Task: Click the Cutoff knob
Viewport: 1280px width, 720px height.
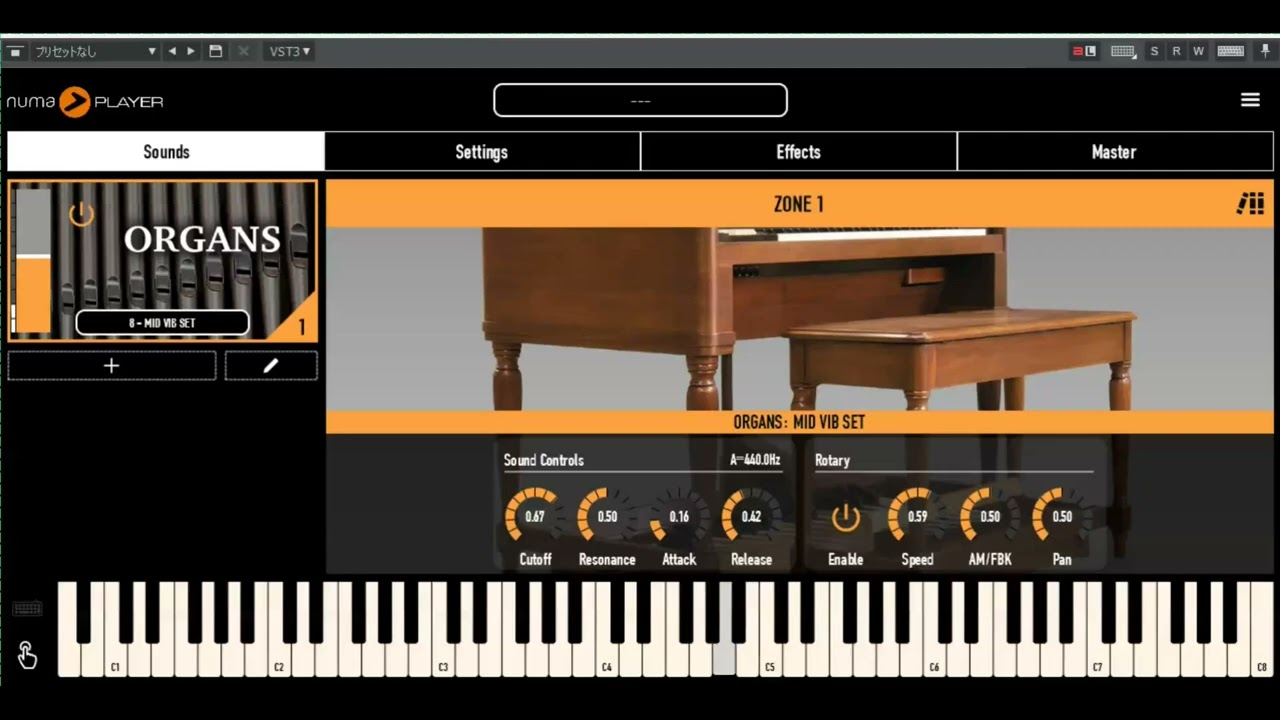Action: 535,516
